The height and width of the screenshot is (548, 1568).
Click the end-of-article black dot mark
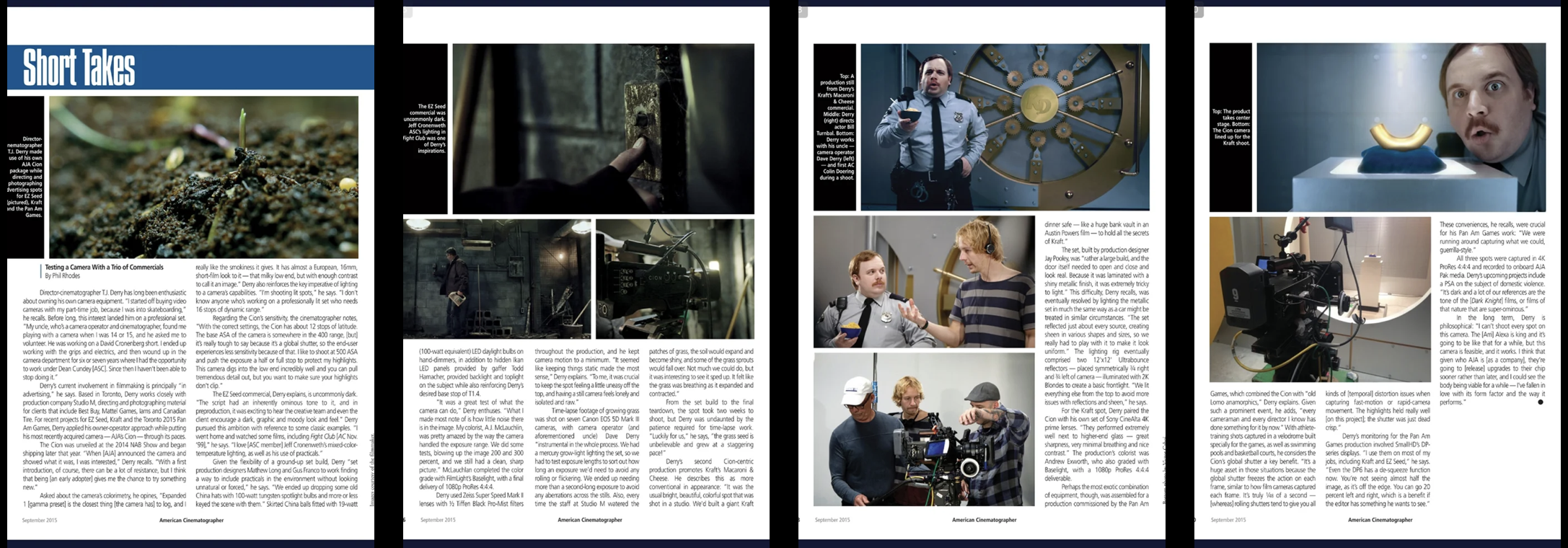(1541, 402)
